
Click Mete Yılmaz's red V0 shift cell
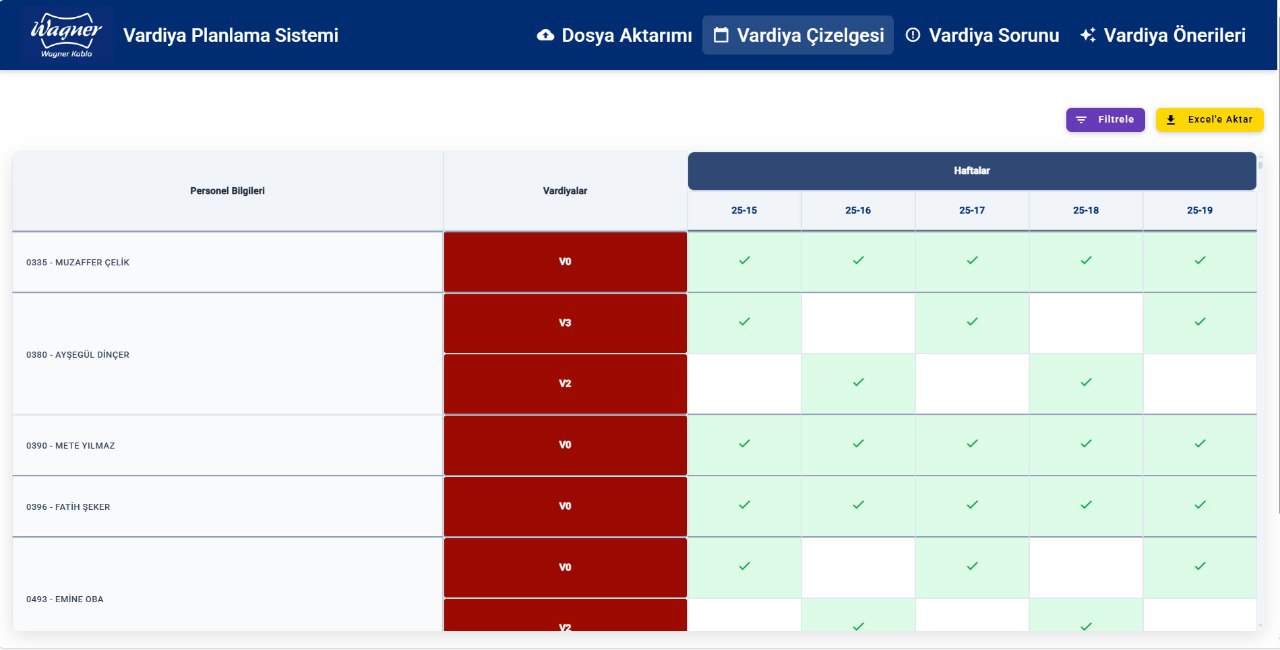[x=565, y=445]
